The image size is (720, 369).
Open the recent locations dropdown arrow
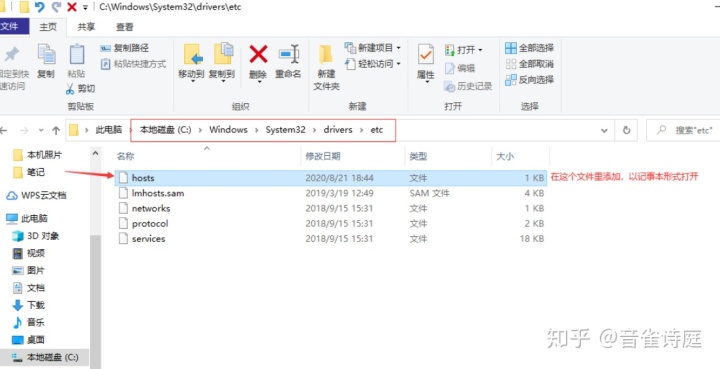[x=41, y=131]
